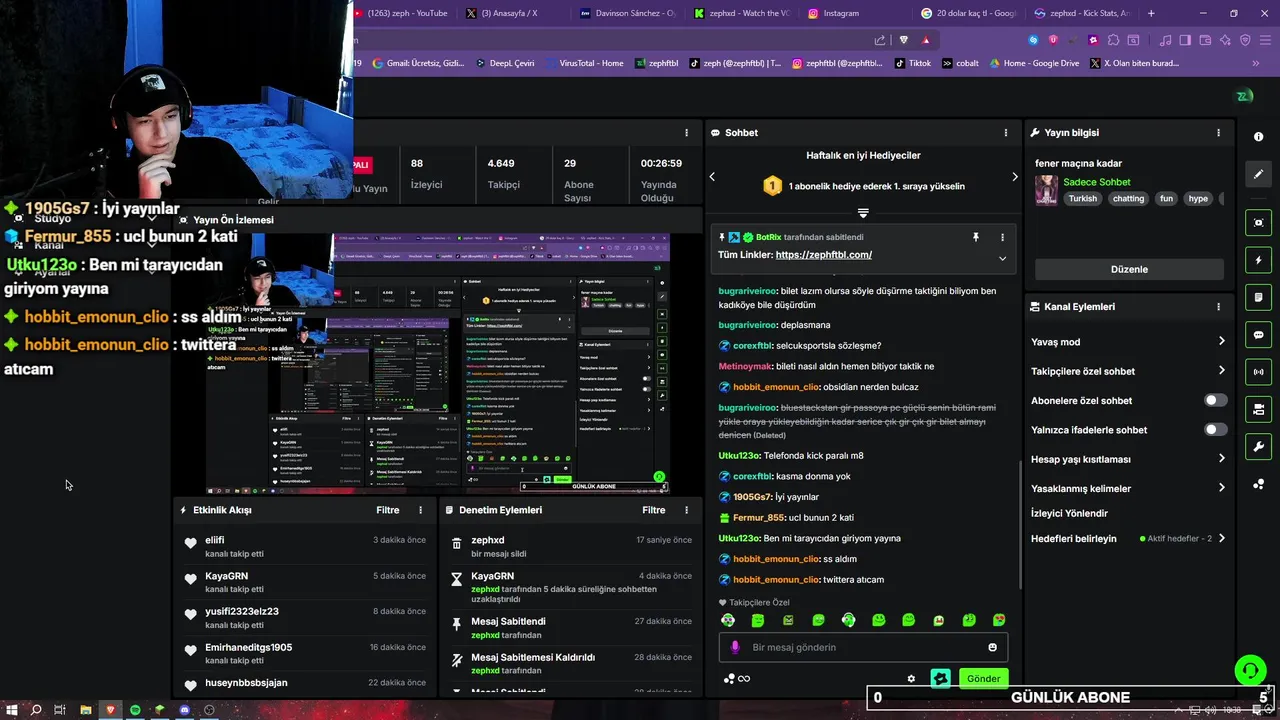
Task: Open VirusTotal - Home bookmark
Action: [583, 63]
